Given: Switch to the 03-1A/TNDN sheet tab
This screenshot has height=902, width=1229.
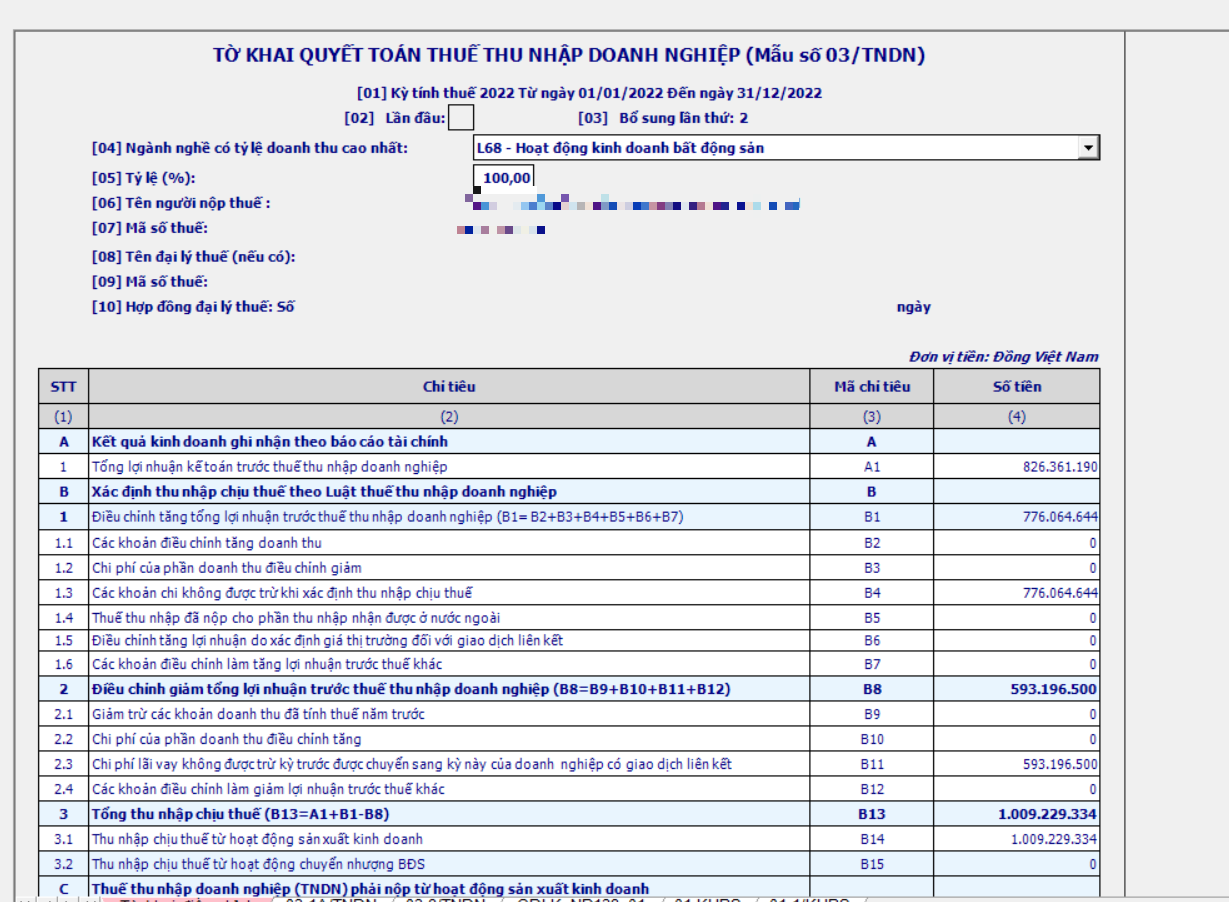Looking at the screenshot, I should pos(330,899).
